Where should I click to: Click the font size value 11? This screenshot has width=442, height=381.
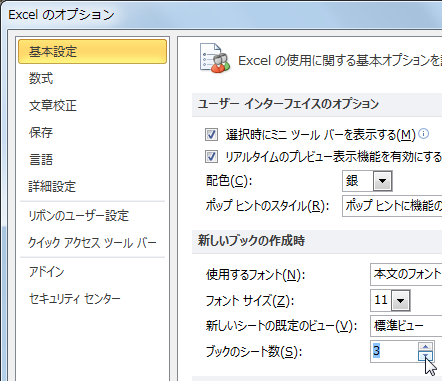381,300
